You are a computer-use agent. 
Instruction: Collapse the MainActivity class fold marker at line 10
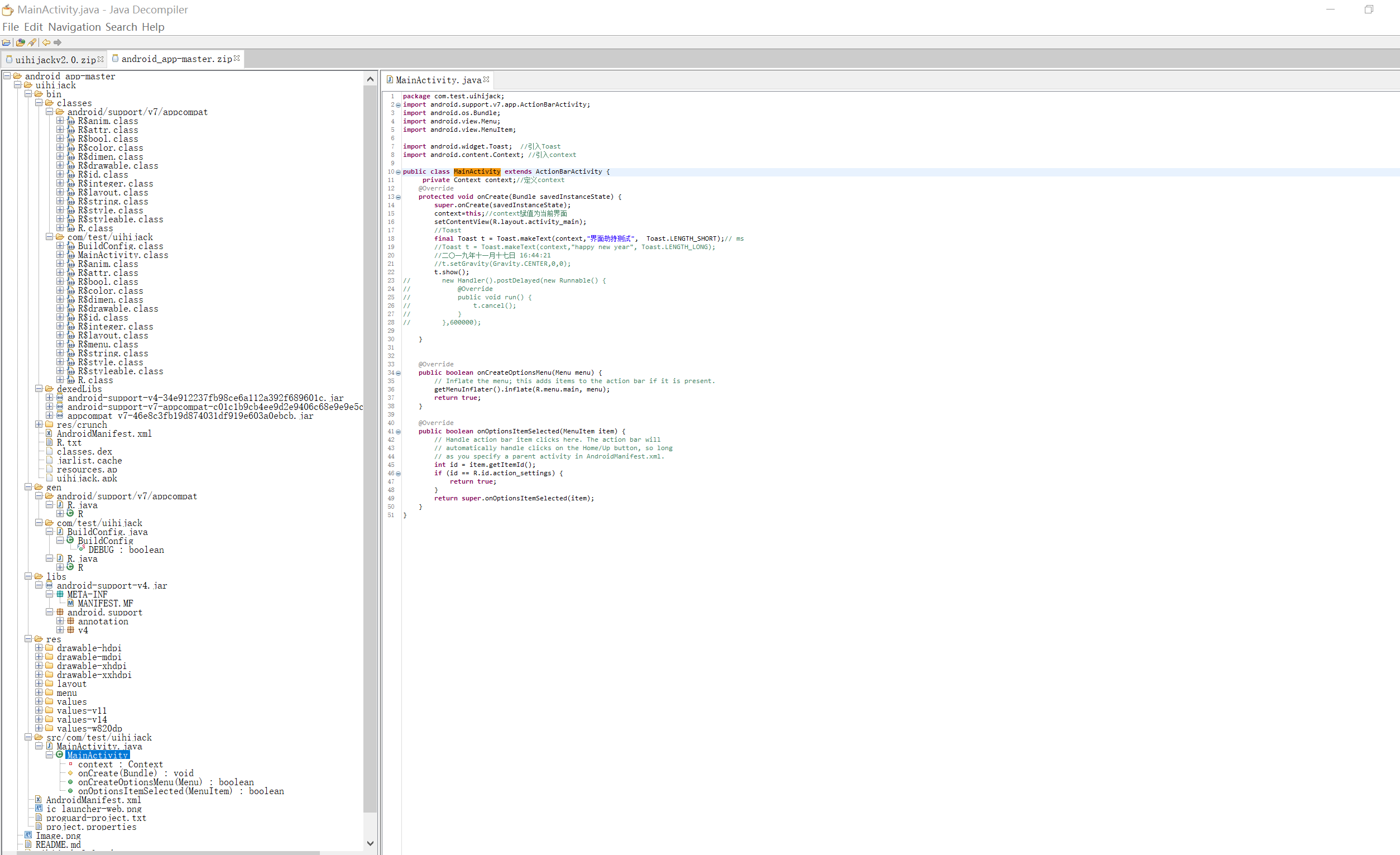point(397,171)
